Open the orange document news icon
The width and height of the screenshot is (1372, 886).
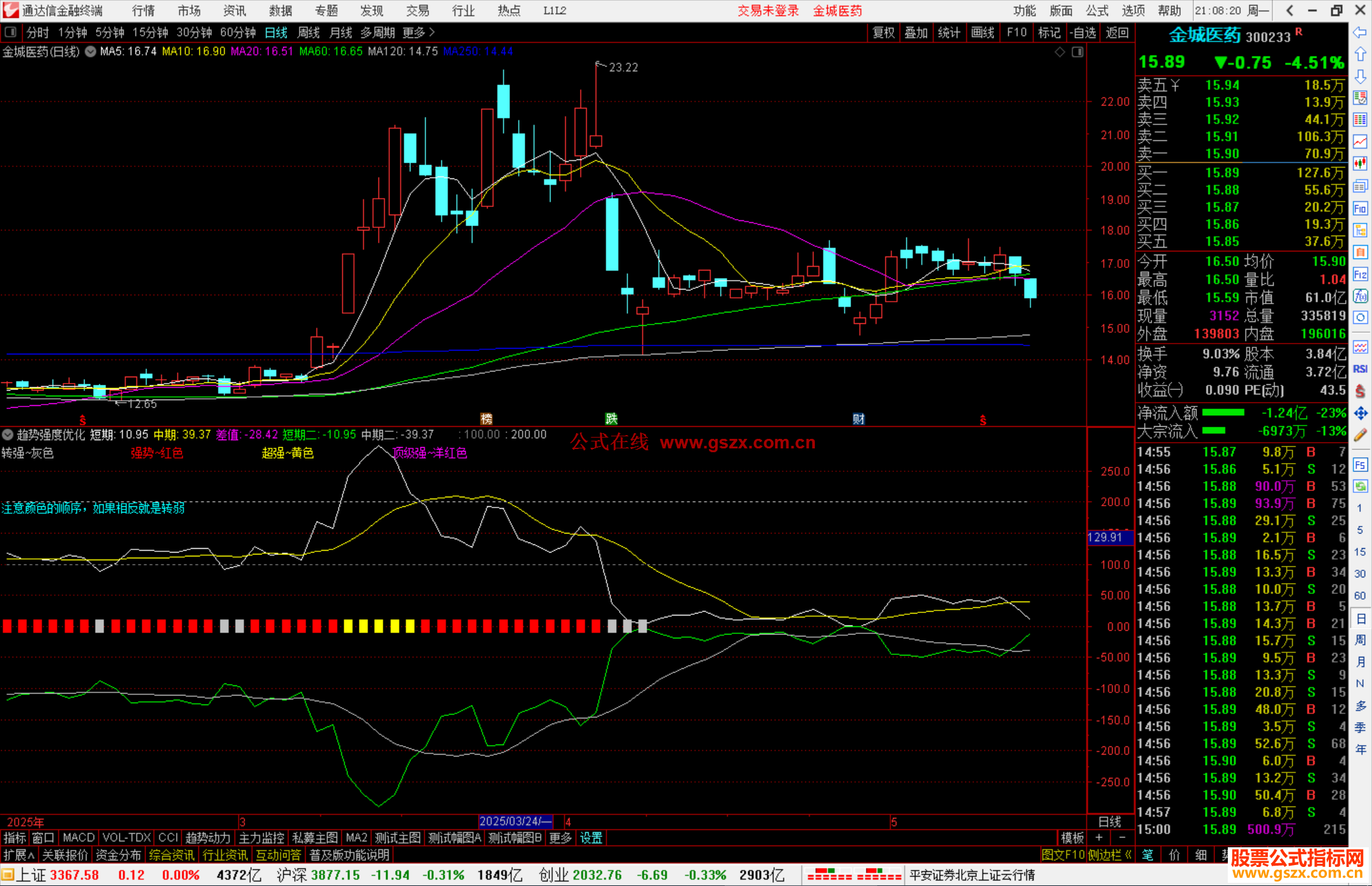1360,252
